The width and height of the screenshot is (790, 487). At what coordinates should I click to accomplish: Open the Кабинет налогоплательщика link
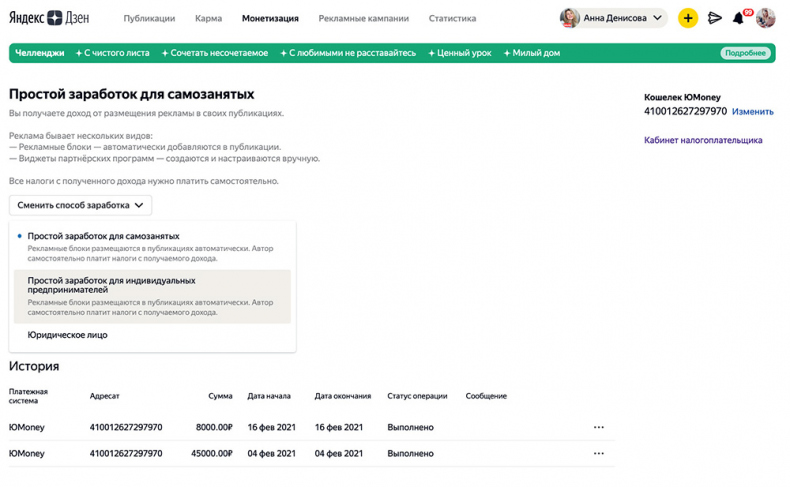[x=702, y=140]
